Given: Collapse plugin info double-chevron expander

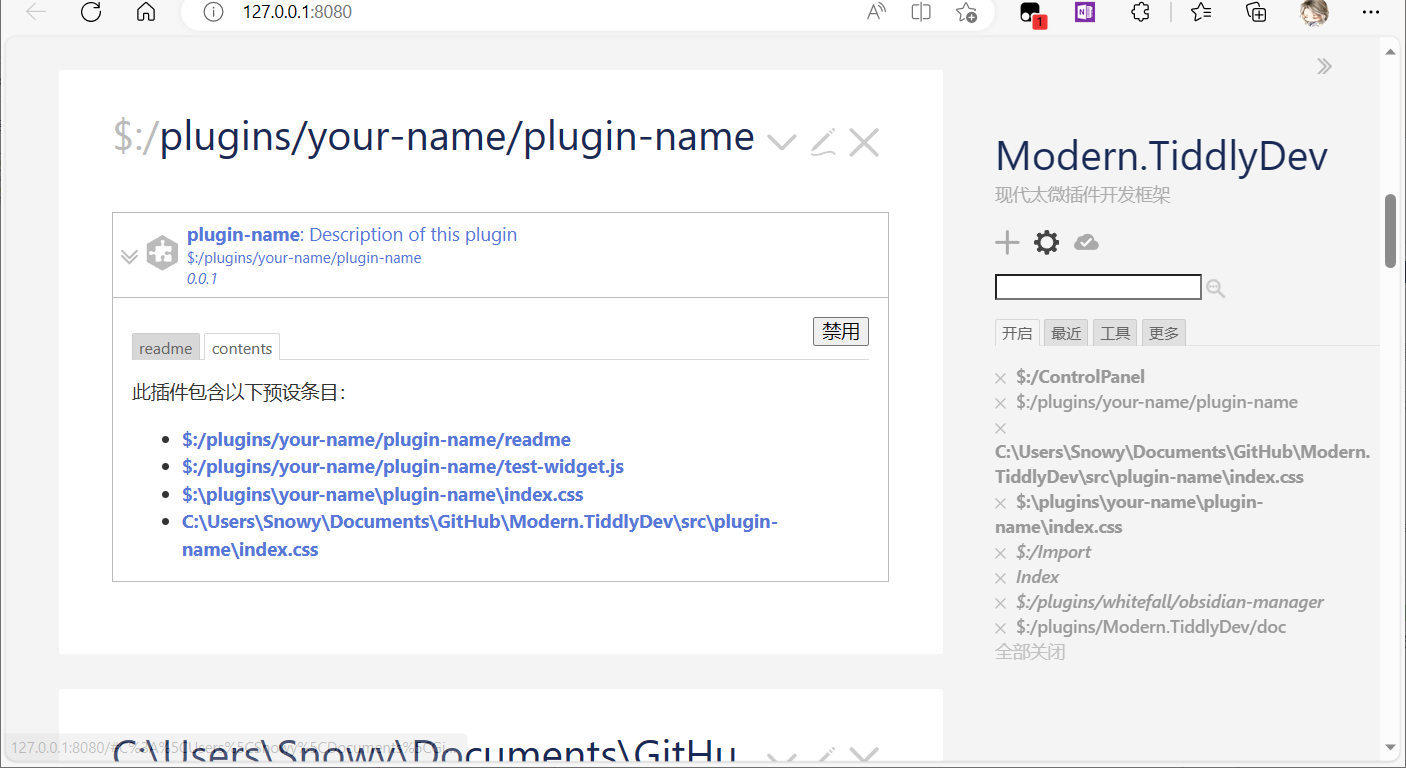Looking at the screenshot, I should click(x=129, y=256).
